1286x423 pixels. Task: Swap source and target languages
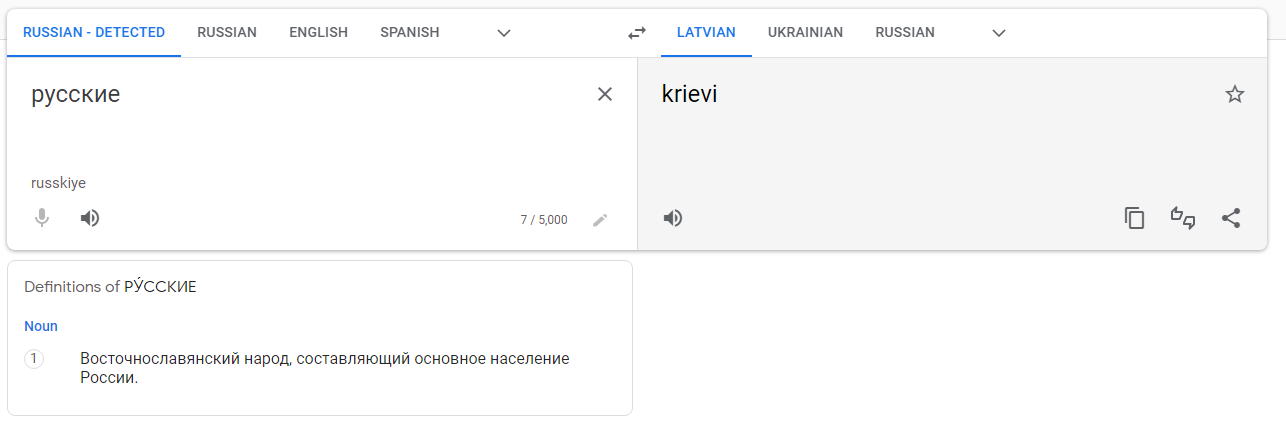click(637, 33)
